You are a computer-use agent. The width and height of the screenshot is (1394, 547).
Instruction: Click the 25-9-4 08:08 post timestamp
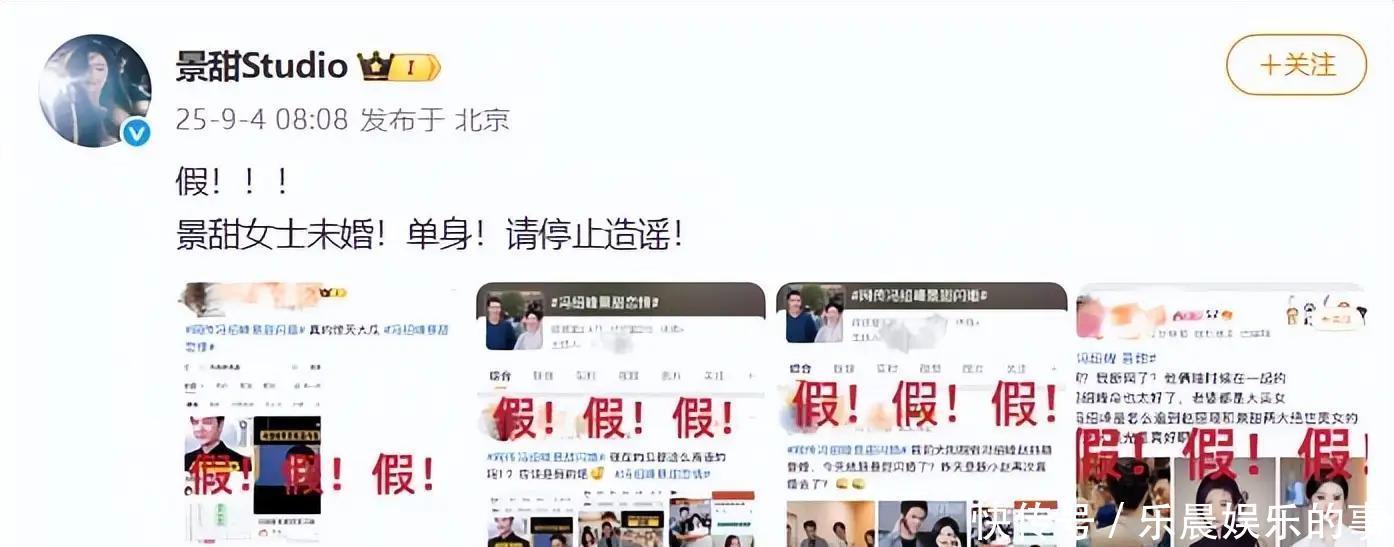coord(262,121)
